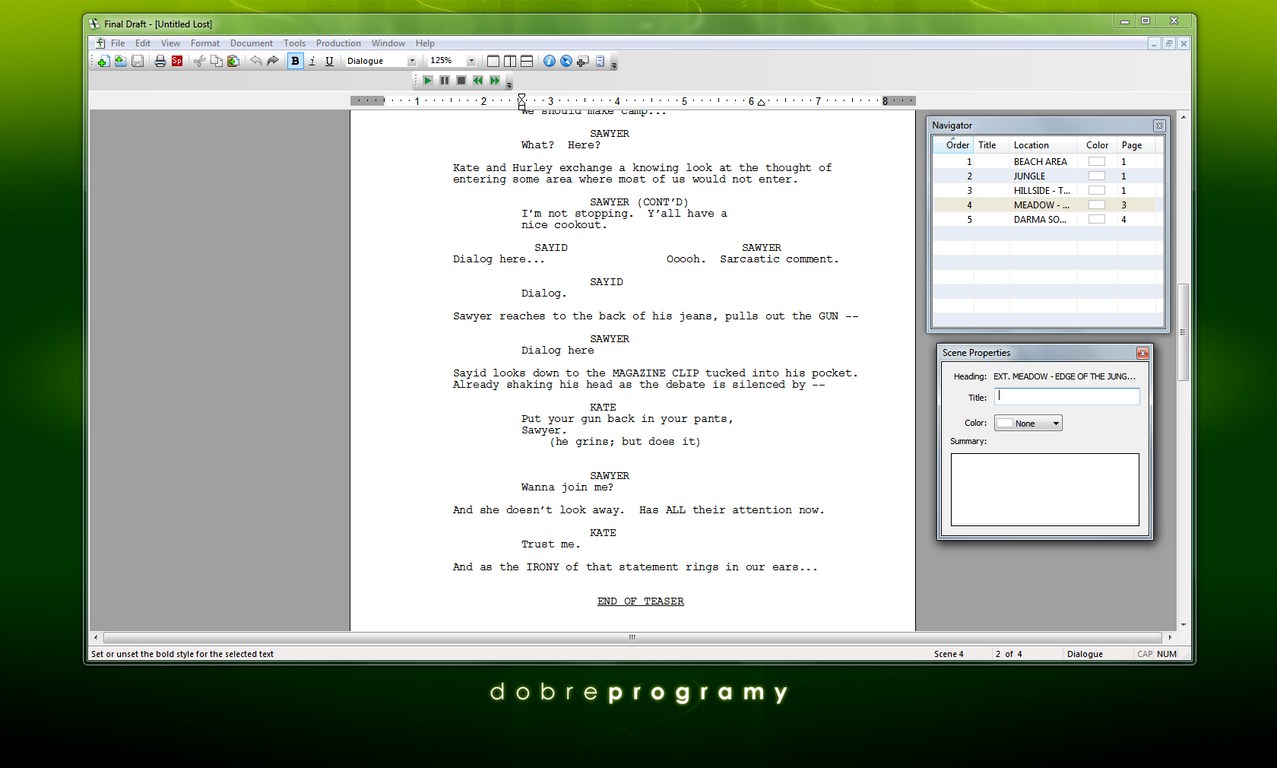Select the JUNGLE scene in Navigator
This screenshot has height=768, width=1277.
(x=1029, y=176)
